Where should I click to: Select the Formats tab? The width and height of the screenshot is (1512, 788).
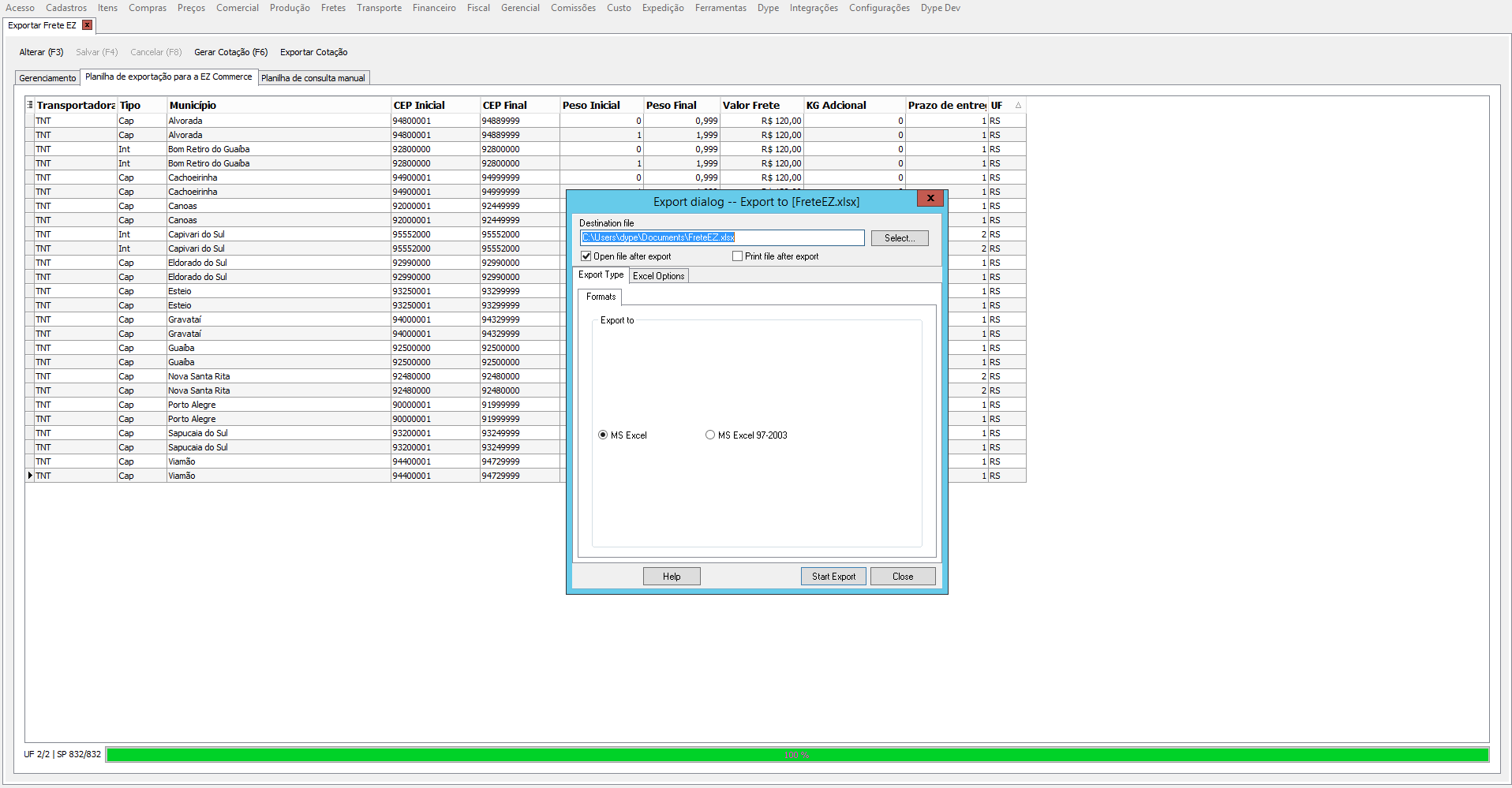pos(601,297)
